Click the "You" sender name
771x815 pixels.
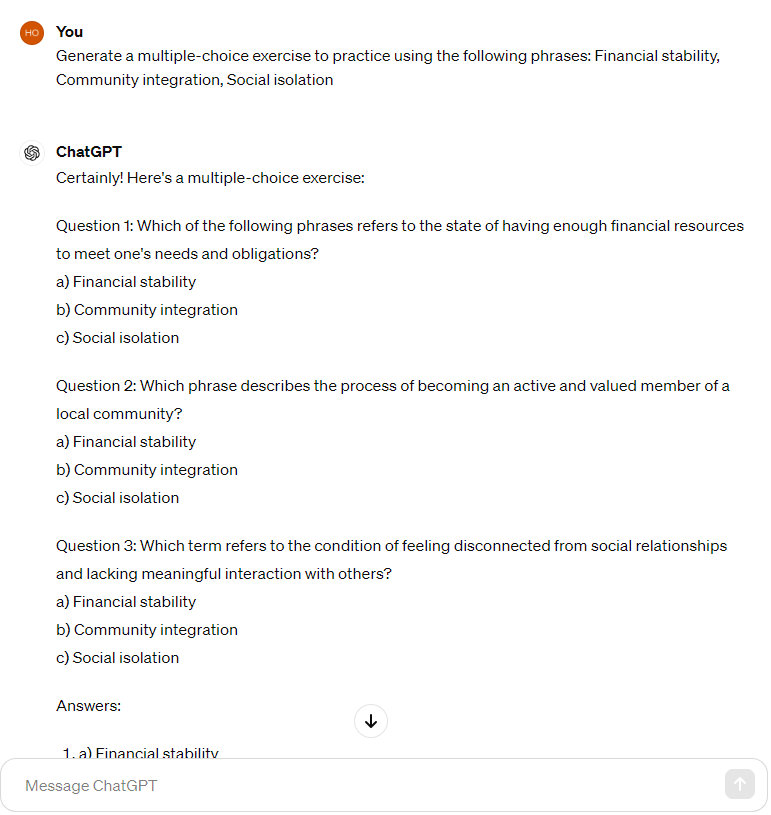[70, 32]
